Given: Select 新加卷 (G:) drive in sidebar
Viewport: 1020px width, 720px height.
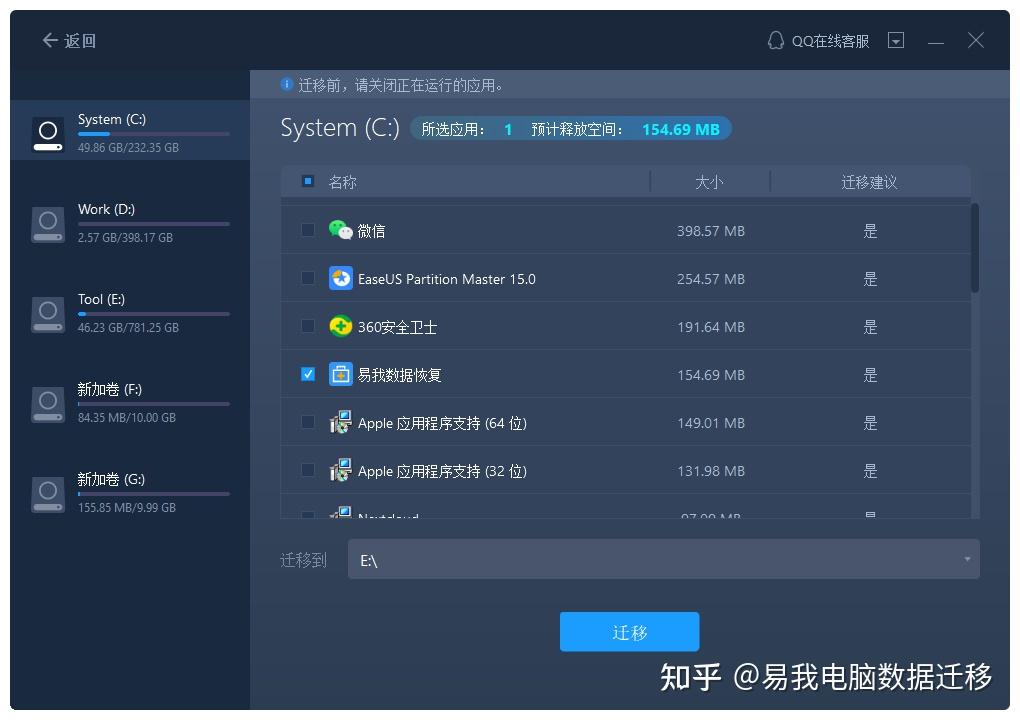Looking at the screenshot, I should click(x=130, y=493).
